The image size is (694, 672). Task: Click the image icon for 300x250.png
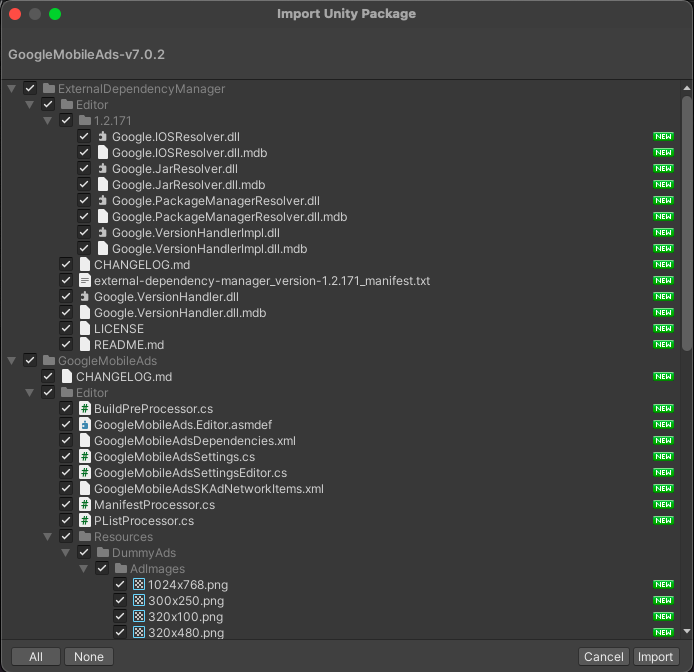tap(139, 600)
